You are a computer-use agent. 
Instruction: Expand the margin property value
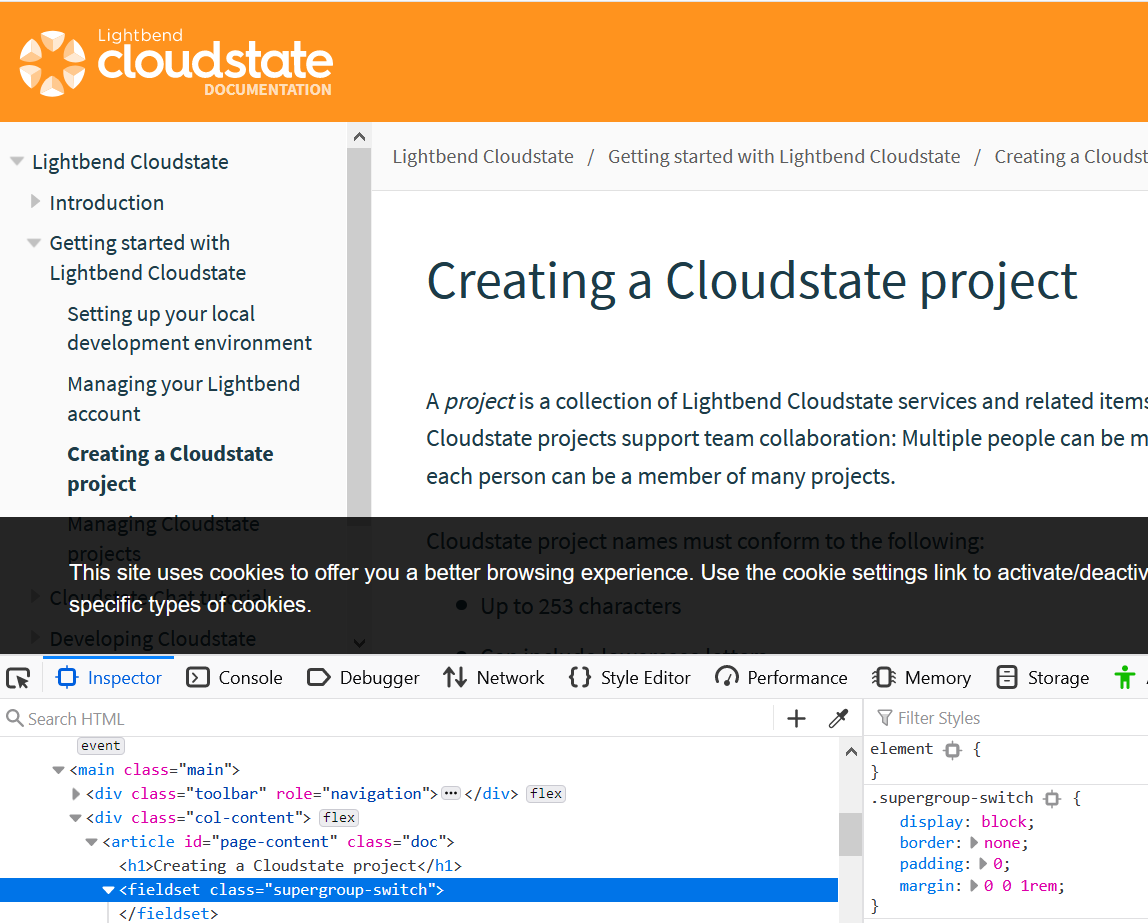coord(974,886)
